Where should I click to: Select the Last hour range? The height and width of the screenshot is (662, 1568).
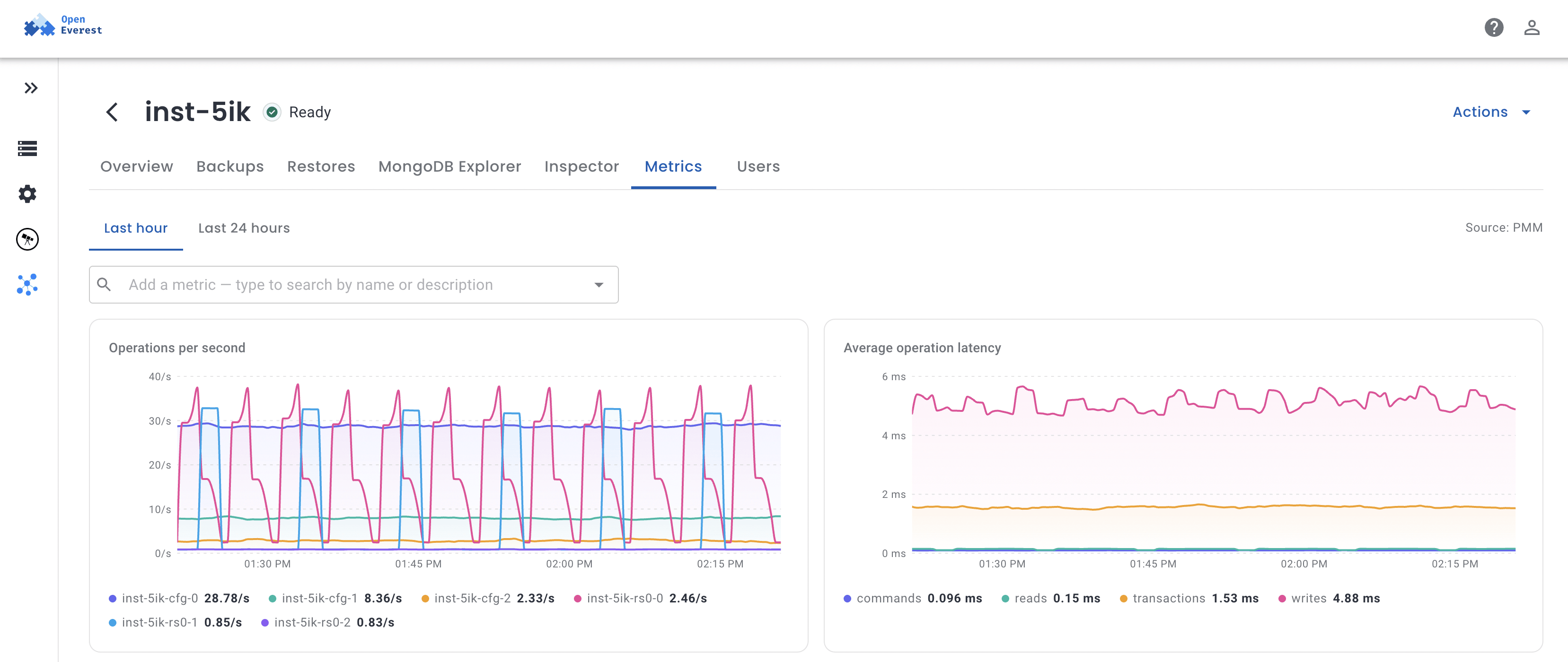pyautogui.click(x=135, y=228)
